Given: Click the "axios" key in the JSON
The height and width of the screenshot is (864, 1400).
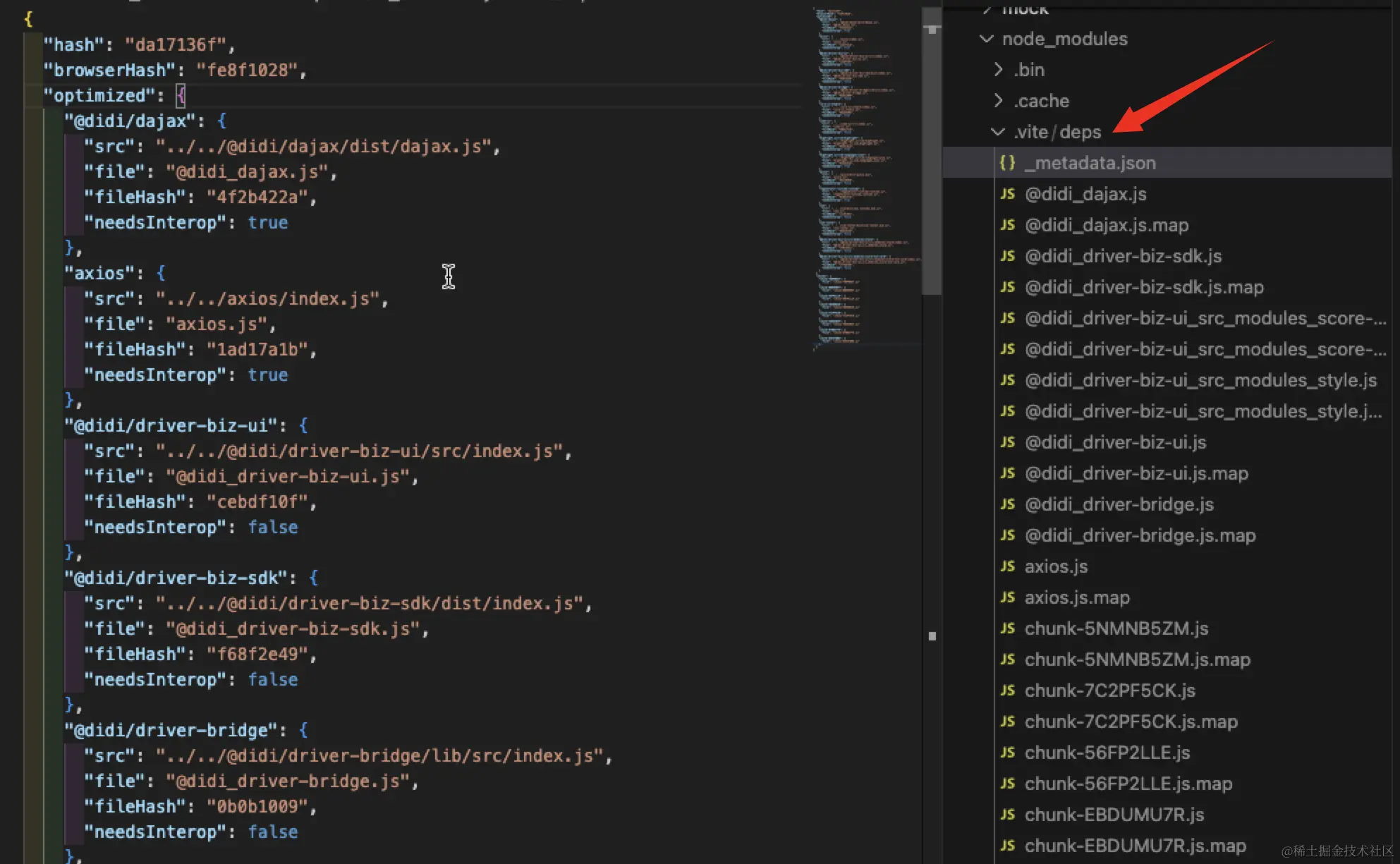Looking at the screenshot, I should 99,273.
